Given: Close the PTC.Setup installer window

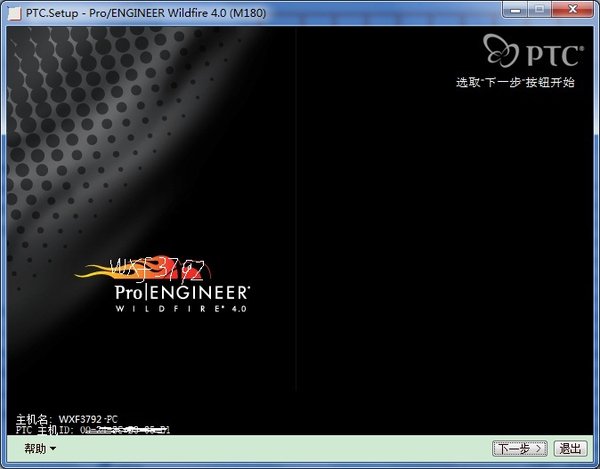Looking at the screenshot, I should [x=573, y=10].
